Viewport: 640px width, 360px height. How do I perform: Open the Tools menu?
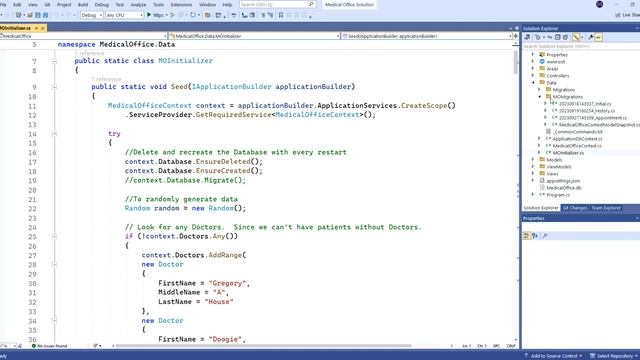tap(158, 4)
